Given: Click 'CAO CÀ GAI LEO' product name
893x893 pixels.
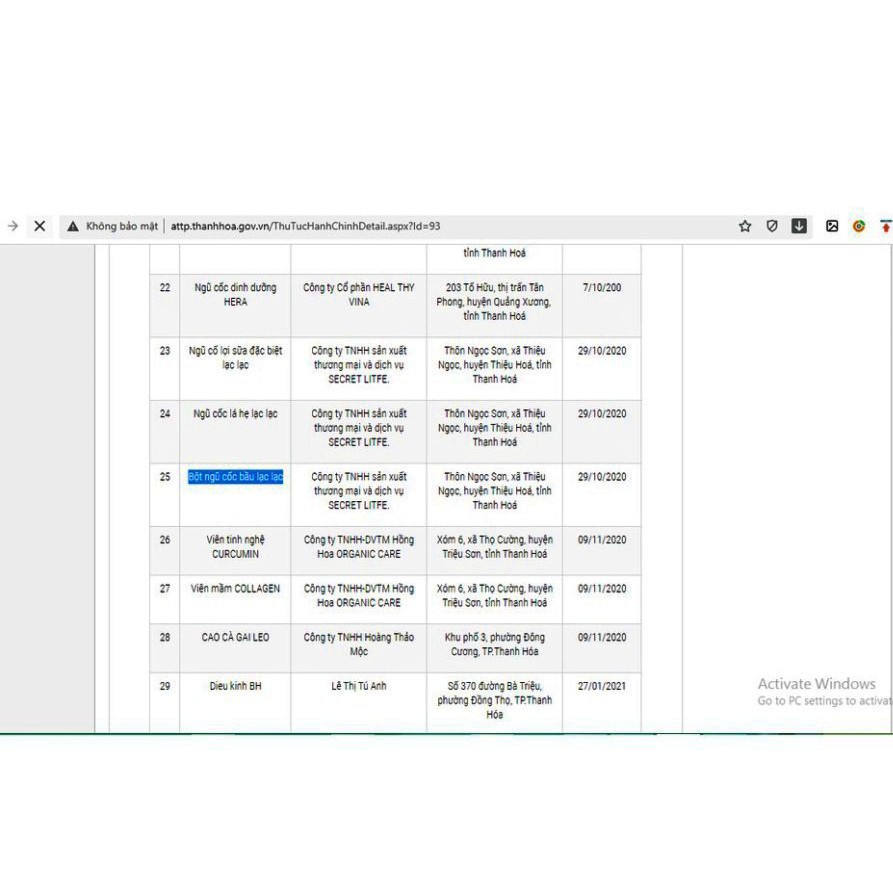Looking at the screenshot, I should (x=236, y=637).
